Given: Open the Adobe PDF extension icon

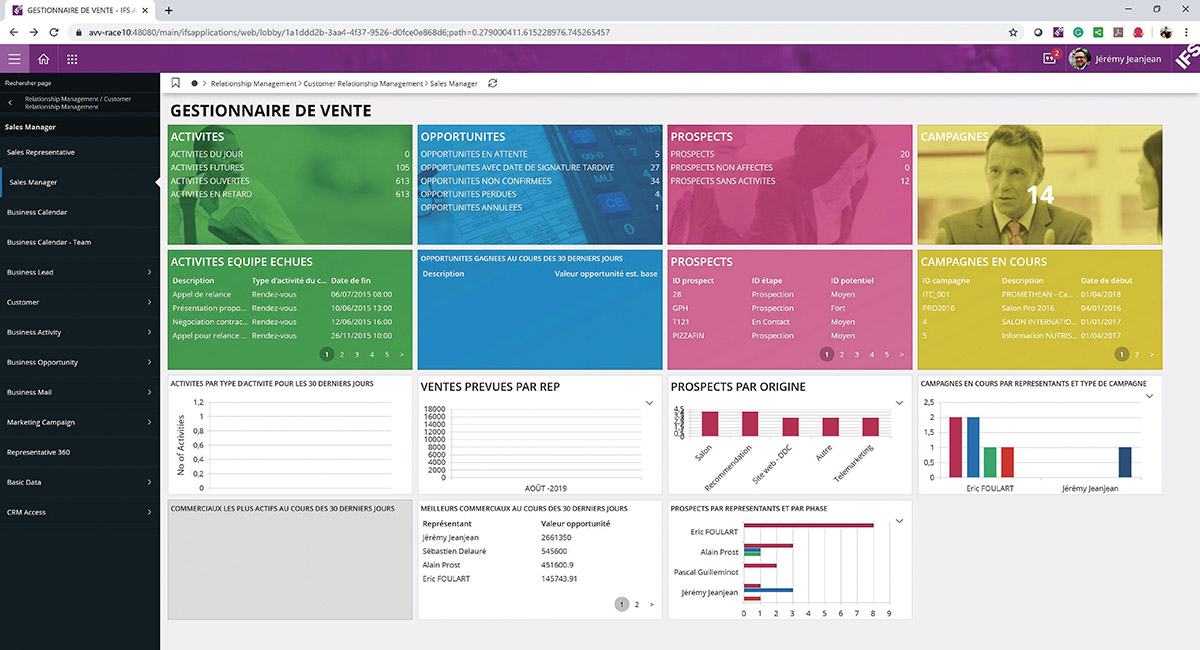Looking at the screenshot, I should tap(1119, 32).
